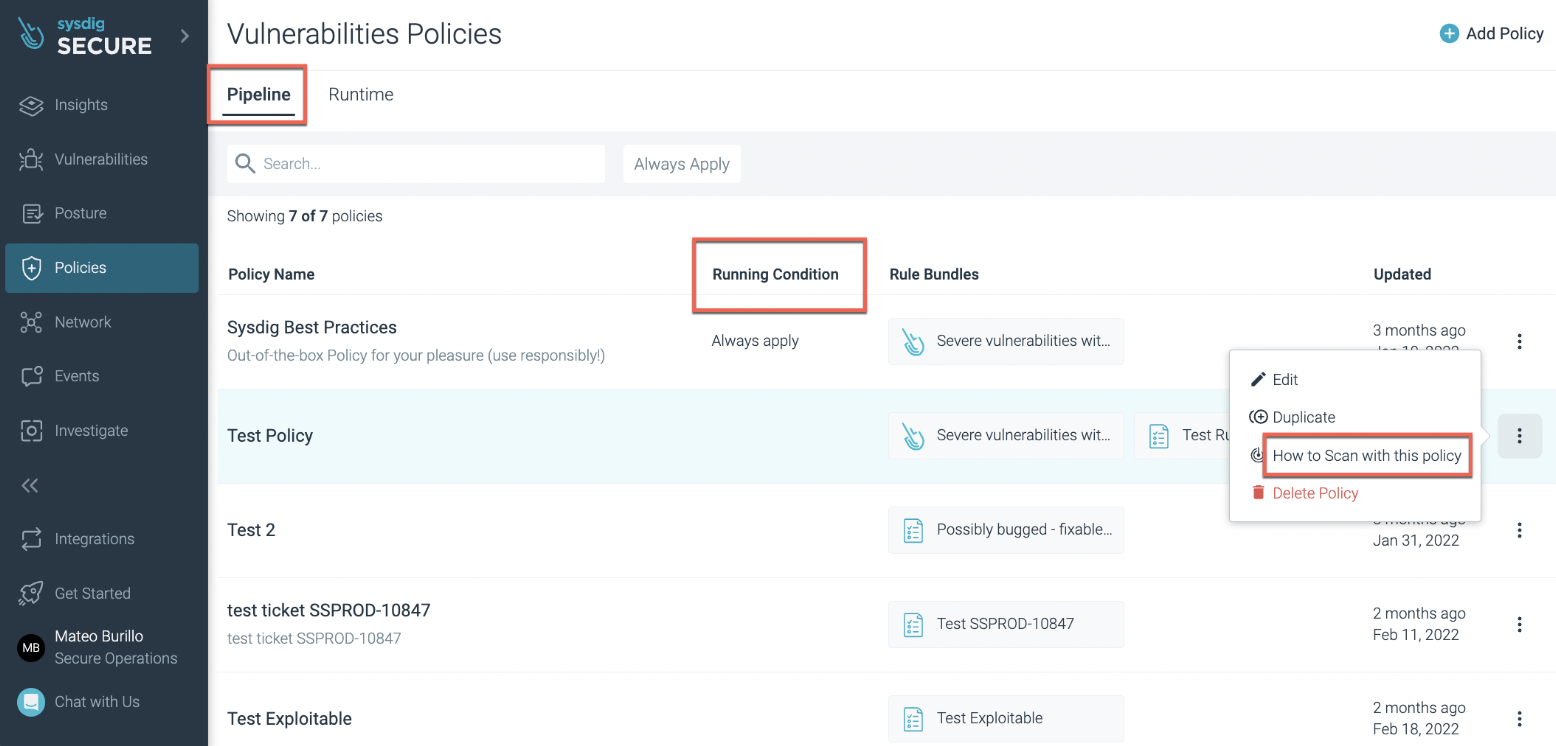Open Insights from the sidebar
Screen dimensions: 1556x746
click(x=80, y=105)
